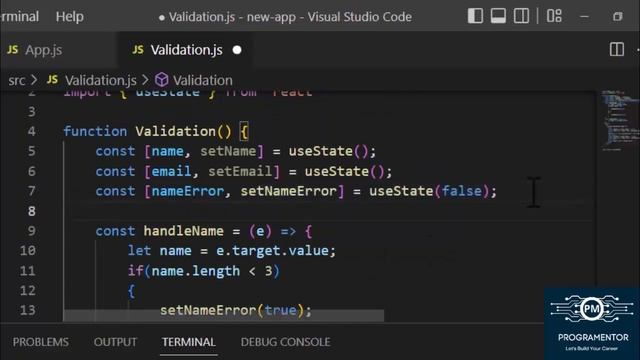Open the Validation symbol breadcrumb
This screenshot has width=640, height=360.
[x=202, y=80]
